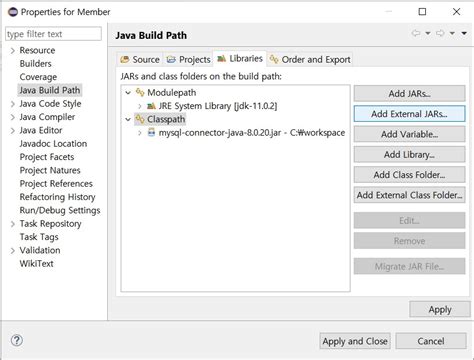Select Java Build Path in the list
This screenshot has width=474, height=360.
pos(50,90)
